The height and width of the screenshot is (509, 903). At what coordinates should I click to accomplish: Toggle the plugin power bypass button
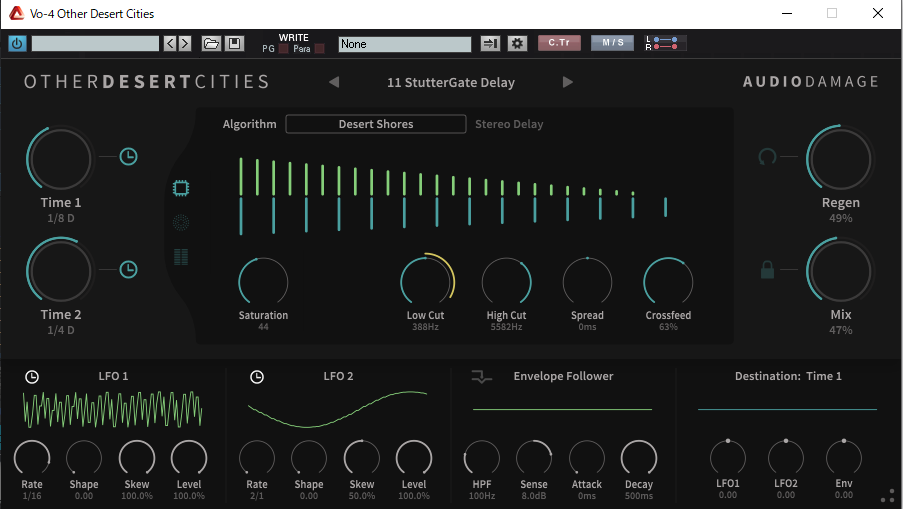pyautogui.click(x=17, y=43)
